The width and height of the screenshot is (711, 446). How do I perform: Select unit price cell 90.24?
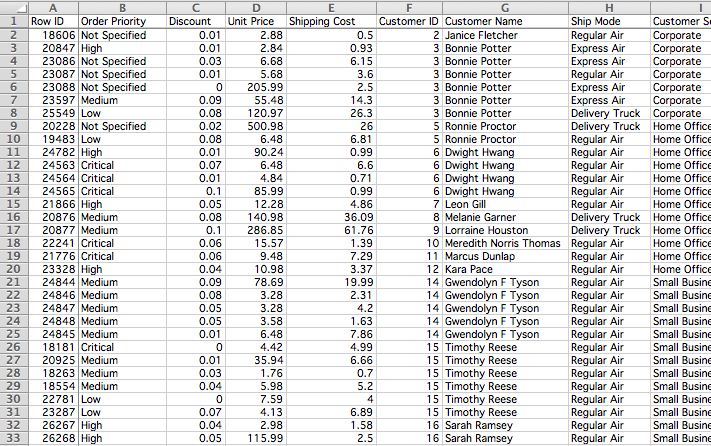256,152
